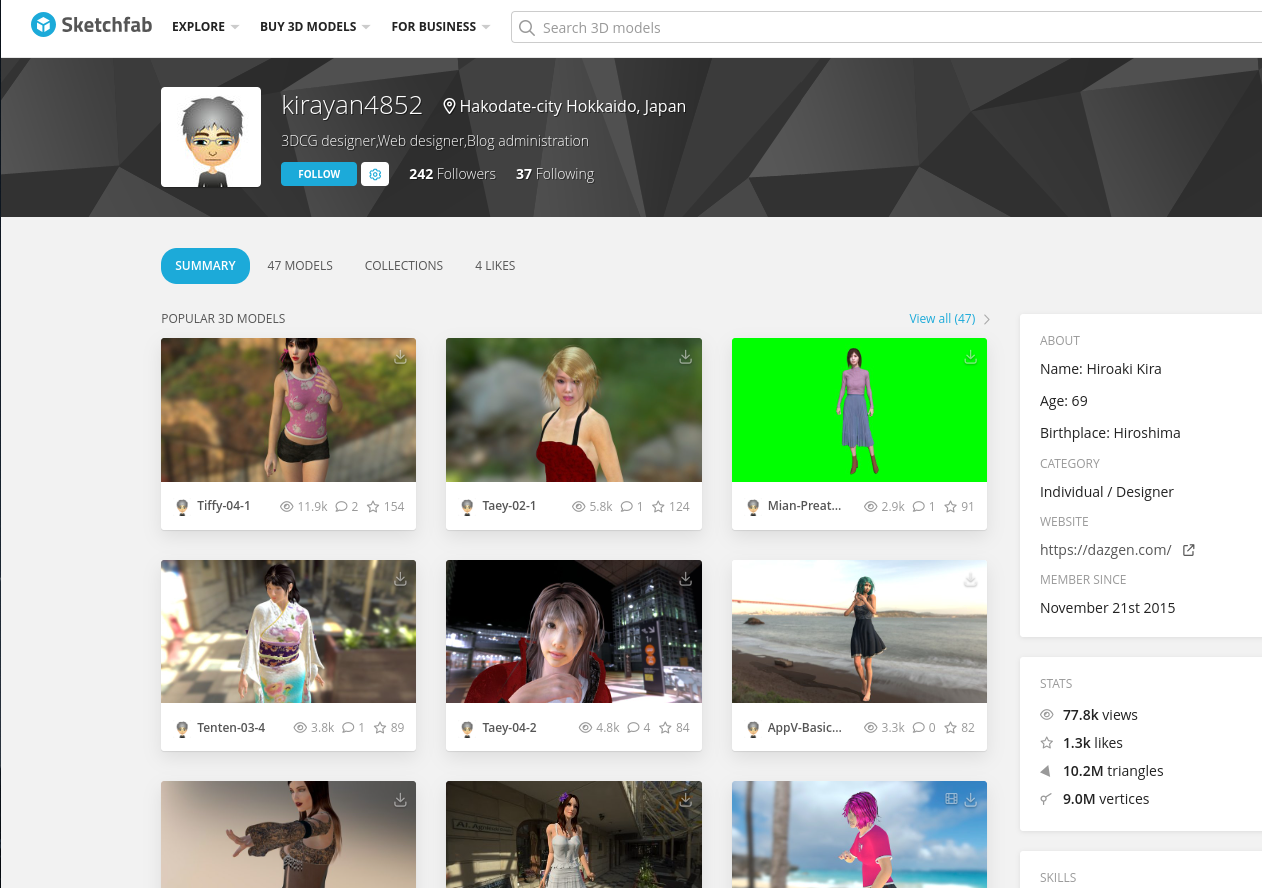This screenshot has height=888, width=1262.
Task: Click the search magnifier icon
Action: click(527, 28)
